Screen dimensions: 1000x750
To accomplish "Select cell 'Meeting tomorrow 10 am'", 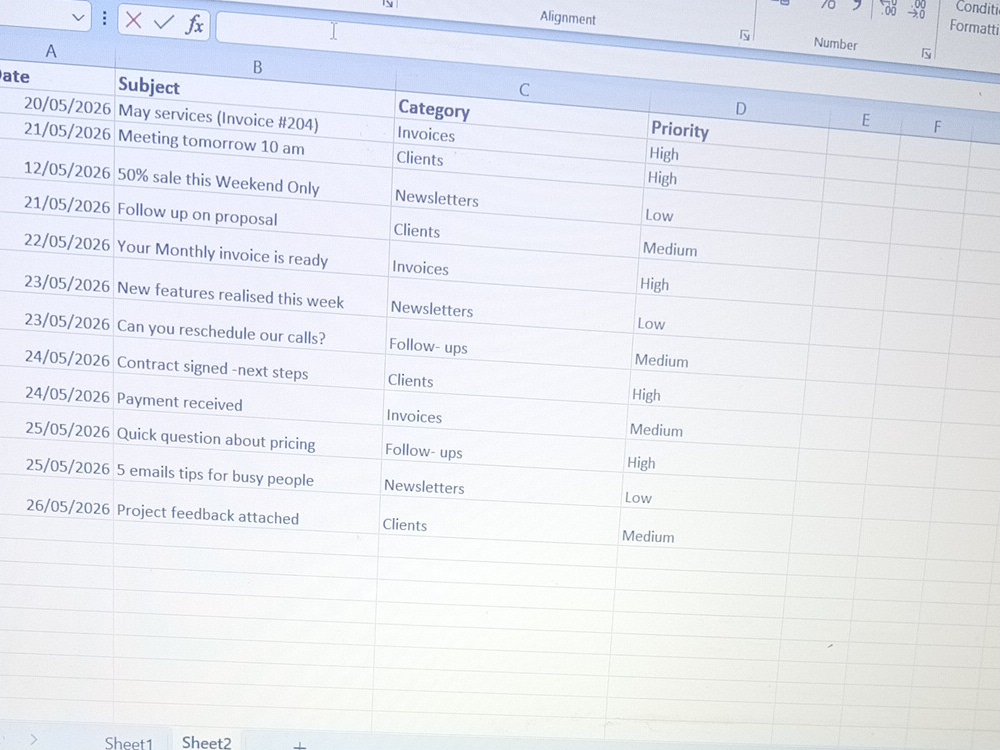I will click(254, 143).
